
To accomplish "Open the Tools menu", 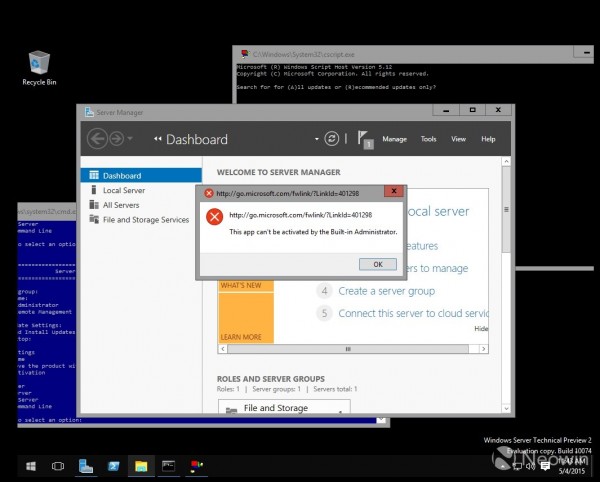I will coord(428,139).
